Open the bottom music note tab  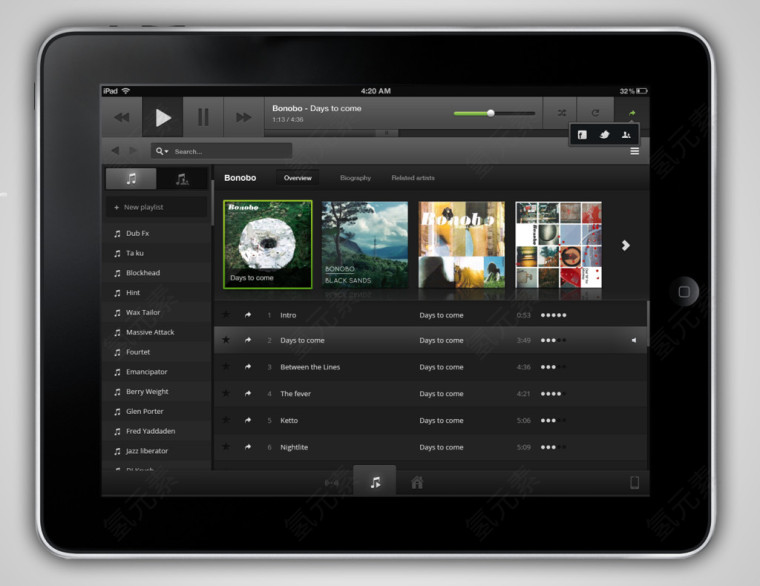point(375,482)
